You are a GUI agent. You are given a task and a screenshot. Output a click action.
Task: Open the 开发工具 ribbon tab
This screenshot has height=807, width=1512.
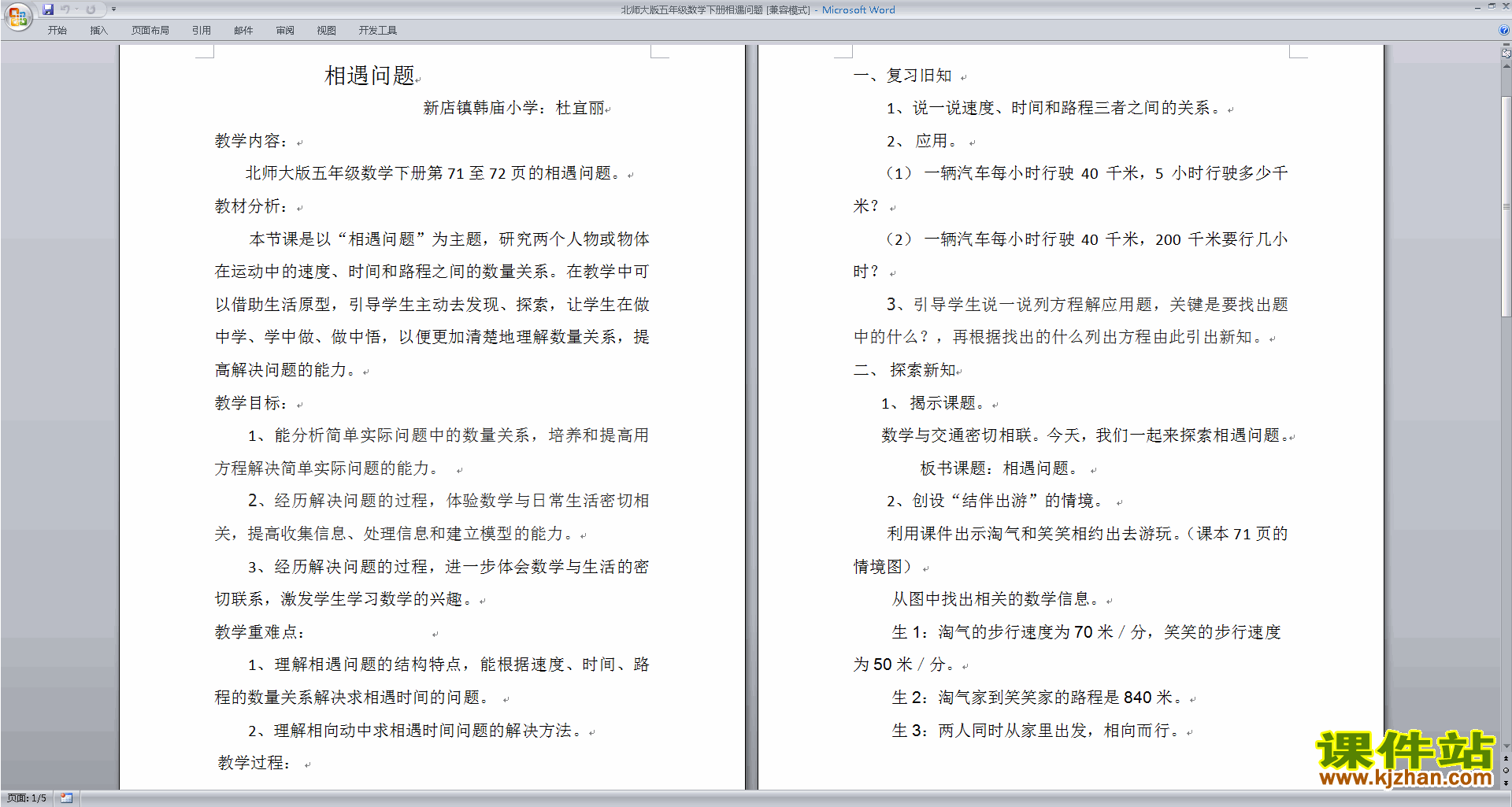click(x=378, y=31)
